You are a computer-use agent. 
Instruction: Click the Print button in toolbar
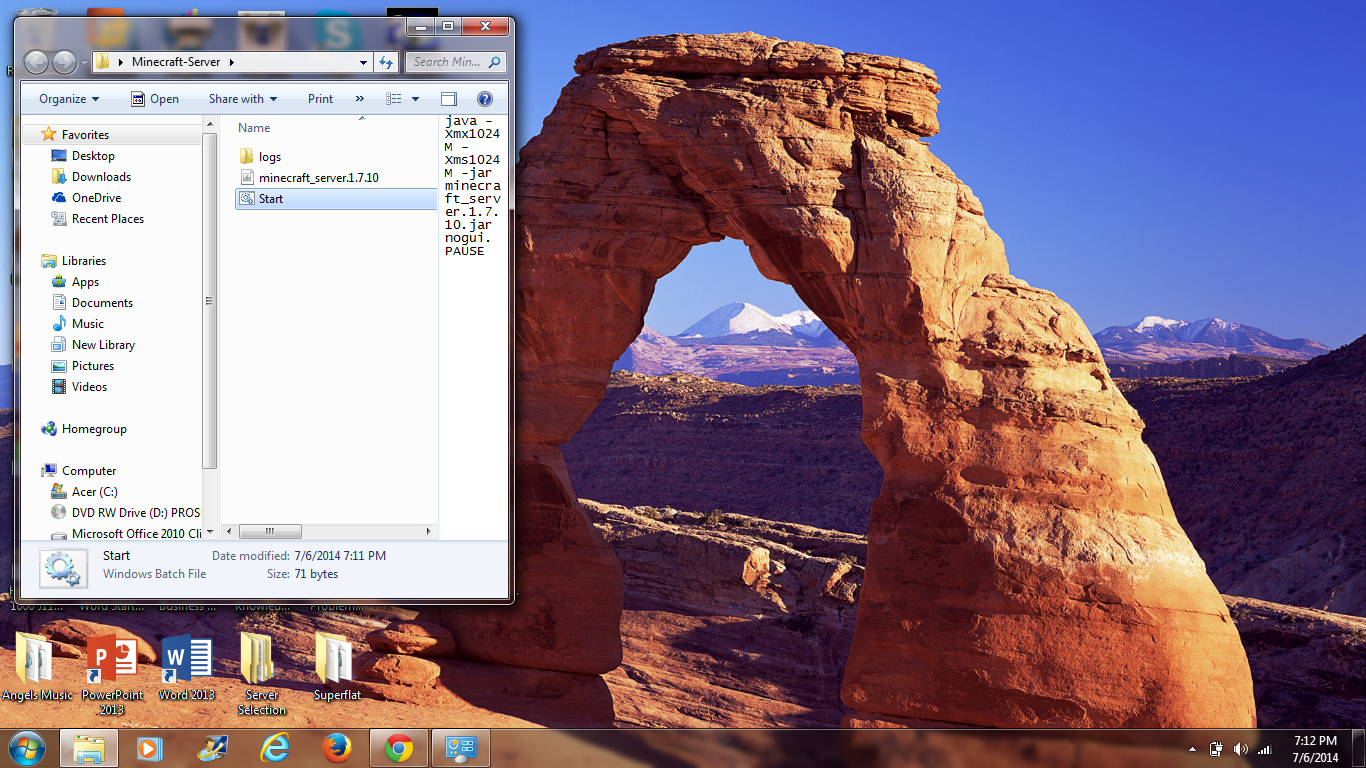[320, 99]
